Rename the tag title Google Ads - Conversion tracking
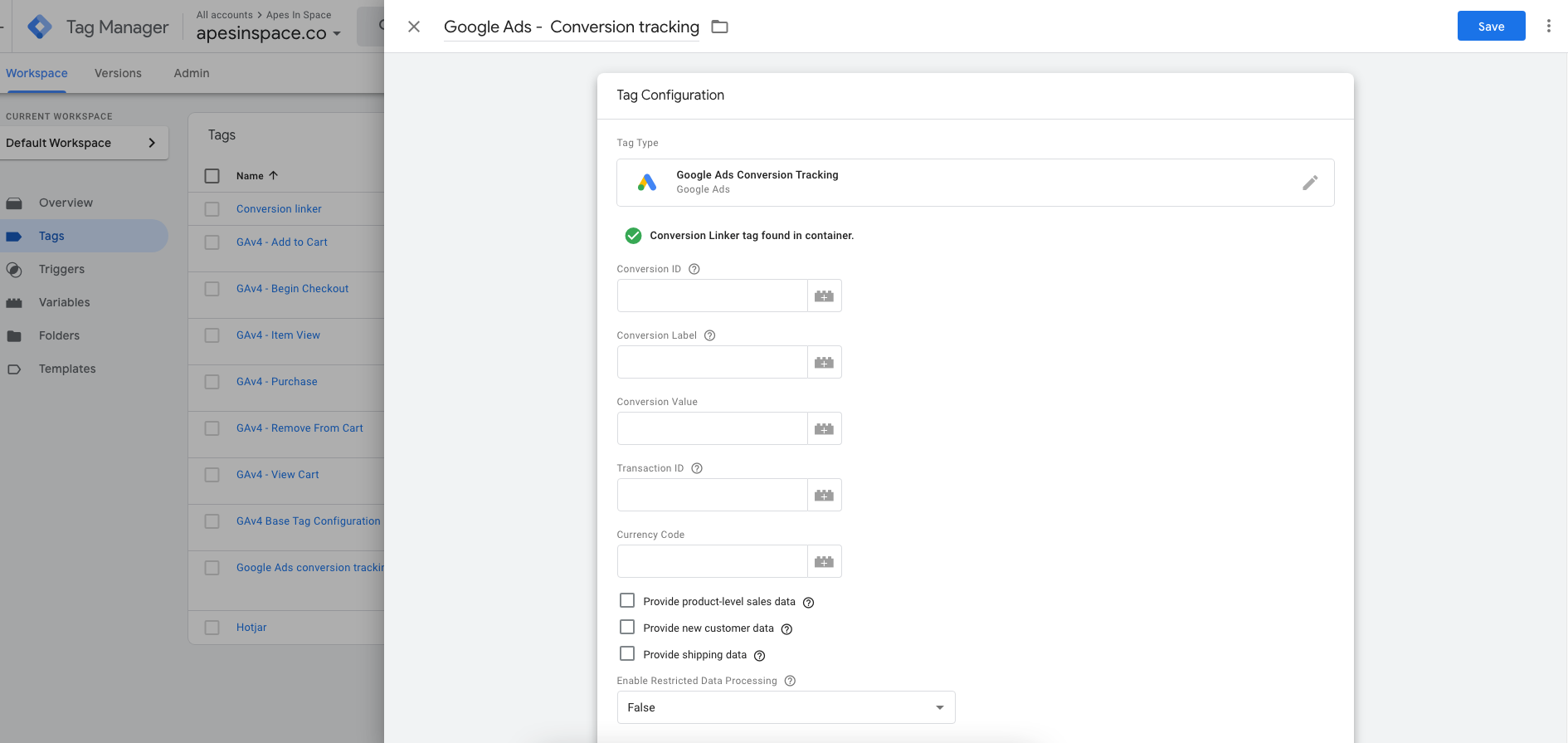1568x743 pixels. click(572, 27)
